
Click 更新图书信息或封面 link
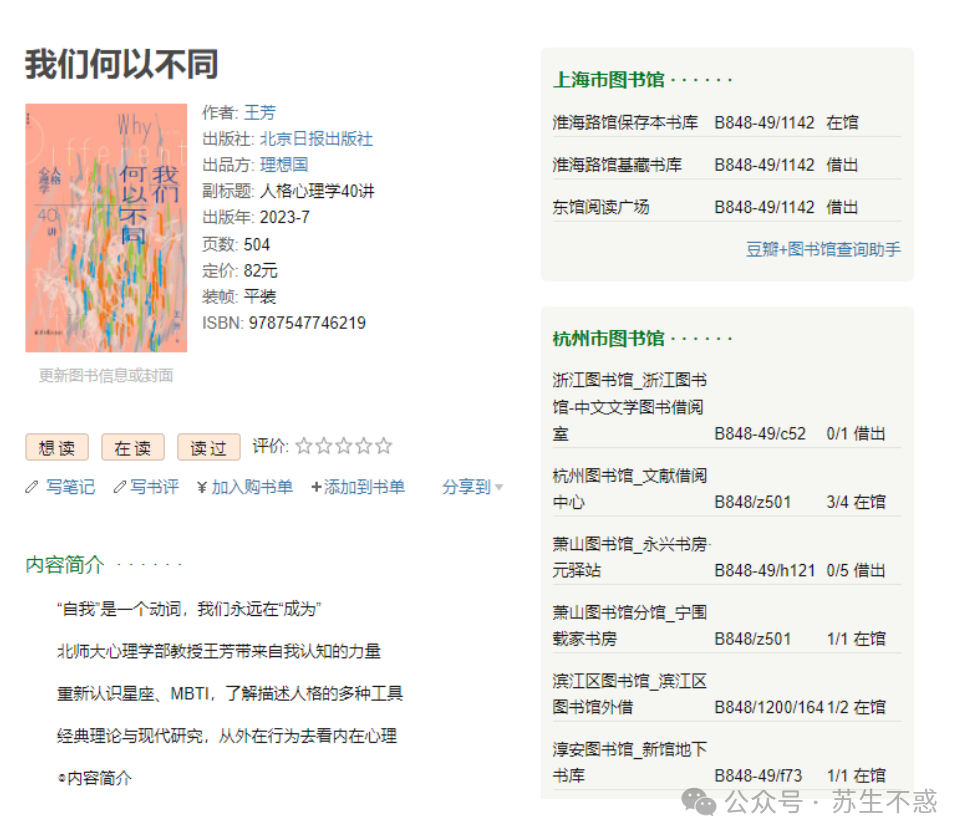point(106,375)
